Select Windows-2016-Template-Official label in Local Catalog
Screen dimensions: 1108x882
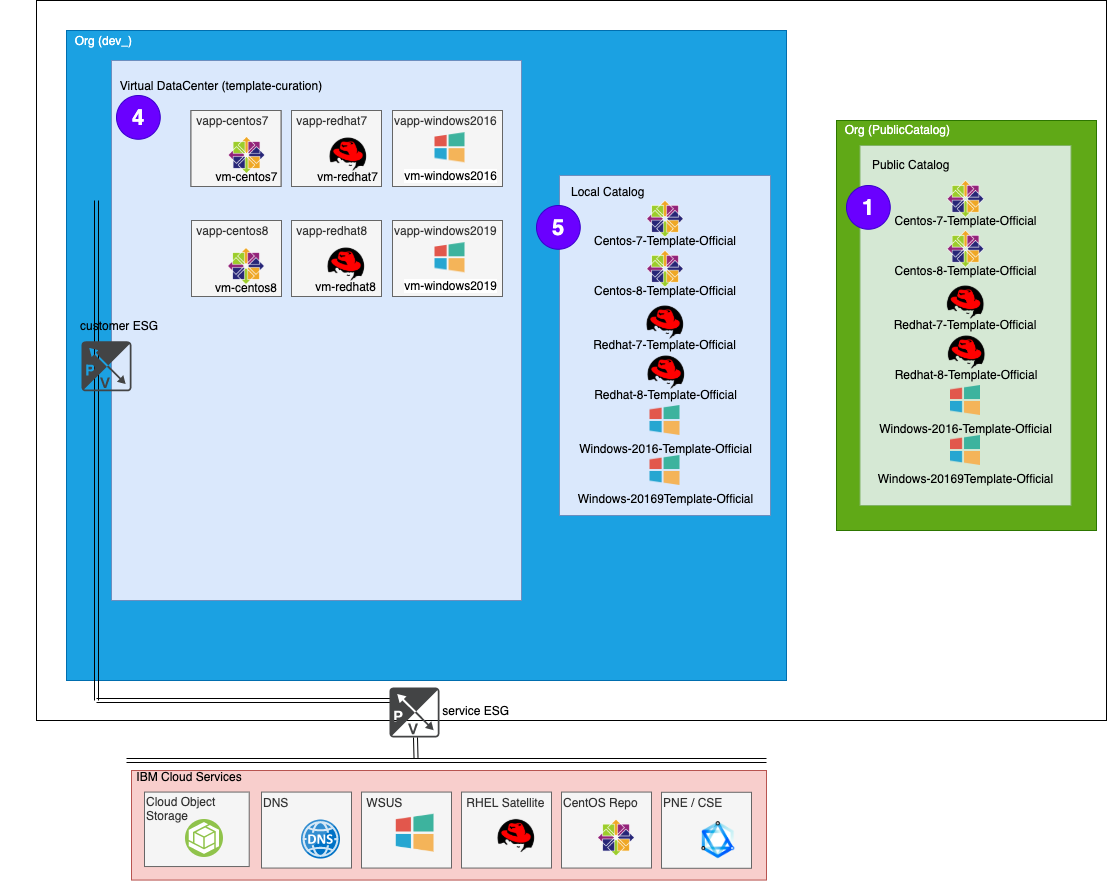pyautogui.click(x=665, y=449)
